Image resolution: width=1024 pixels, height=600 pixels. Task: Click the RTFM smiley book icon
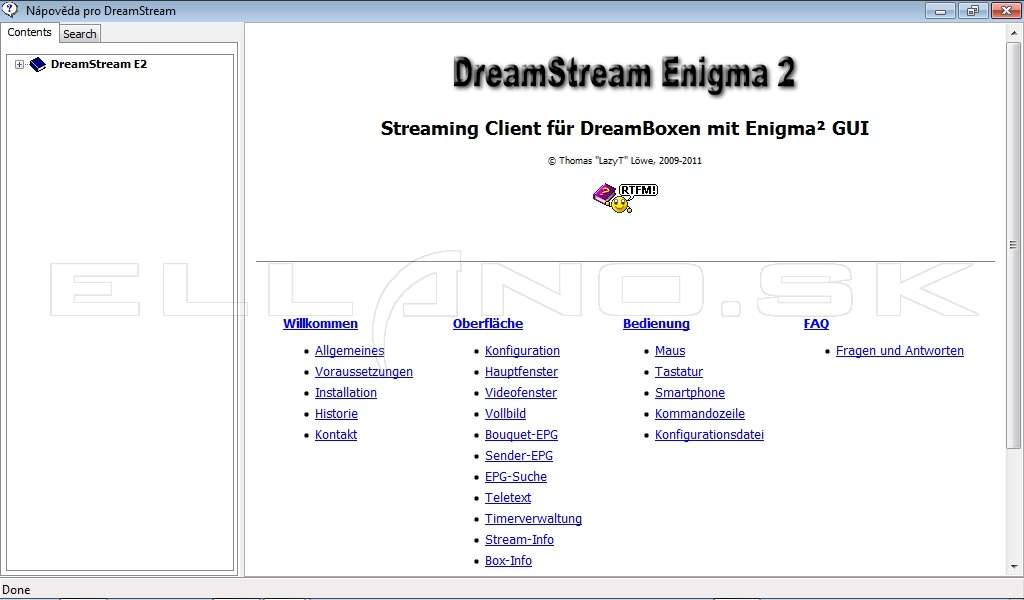(x=625, y=198)
